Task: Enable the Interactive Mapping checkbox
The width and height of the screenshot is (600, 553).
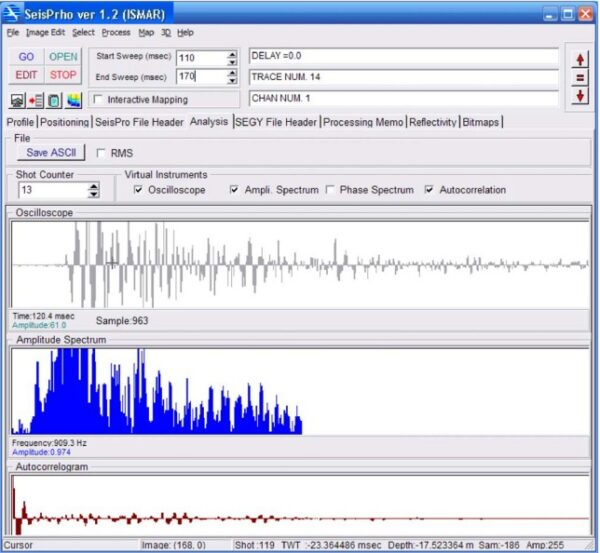Action: click(x=98, y=99)
